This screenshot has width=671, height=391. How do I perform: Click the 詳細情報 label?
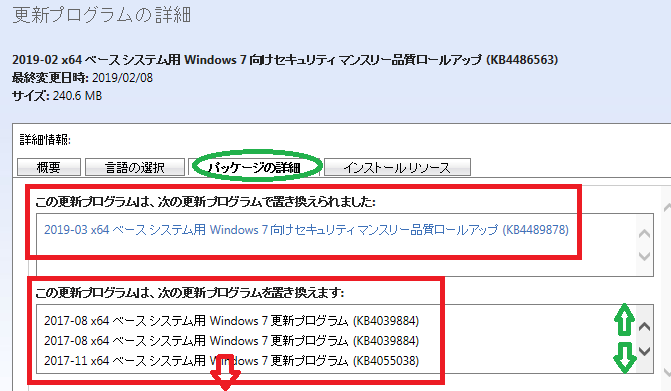coord(45,139)
